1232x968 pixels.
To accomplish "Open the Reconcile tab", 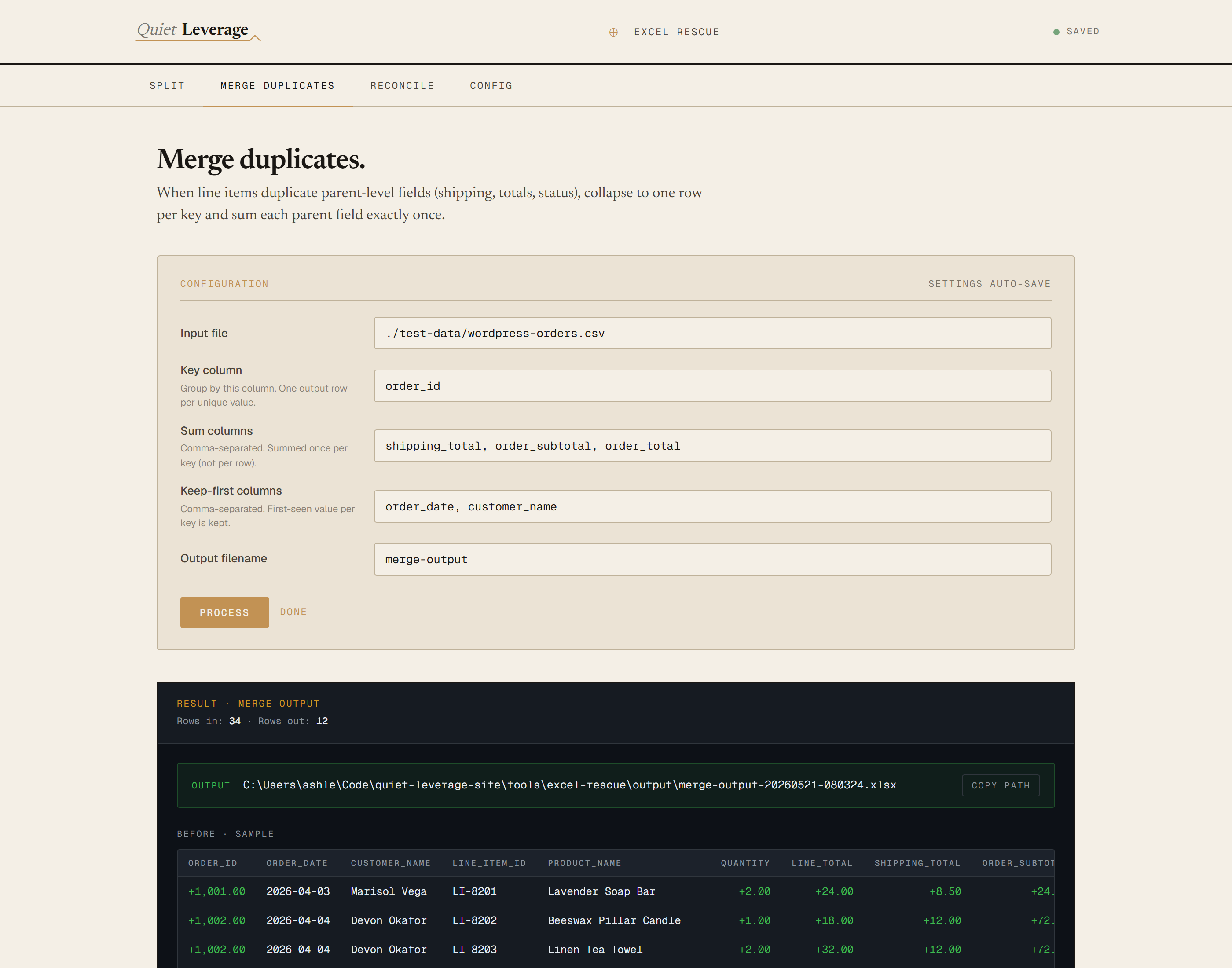I will pos(402,85).
